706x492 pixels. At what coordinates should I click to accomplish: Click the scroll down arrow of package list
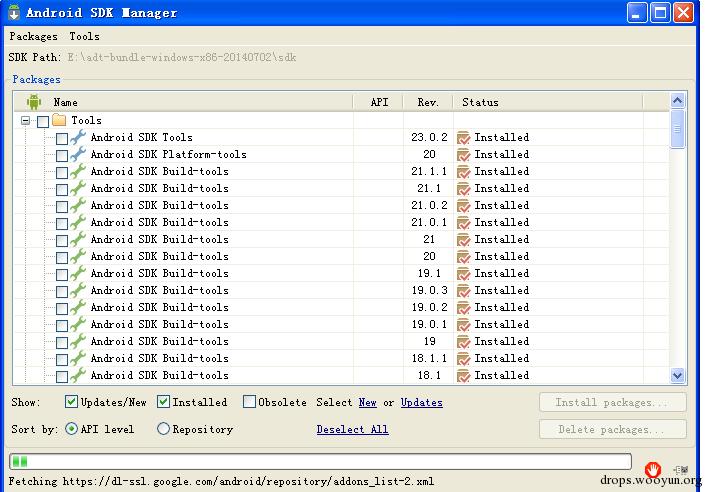pos(678,375)
